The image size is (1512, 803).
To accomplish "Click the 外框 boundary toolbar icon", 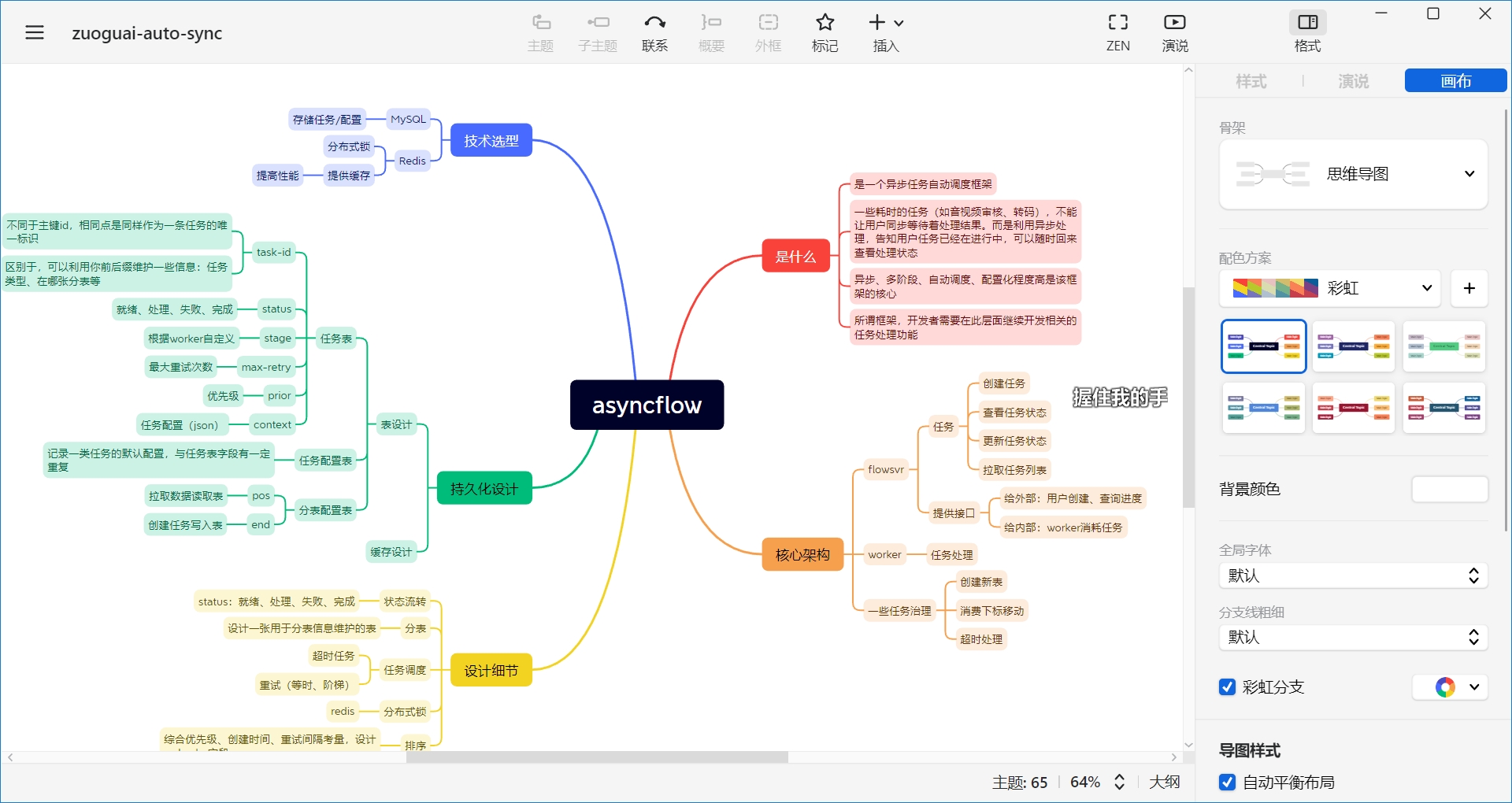I will (768, 32).
